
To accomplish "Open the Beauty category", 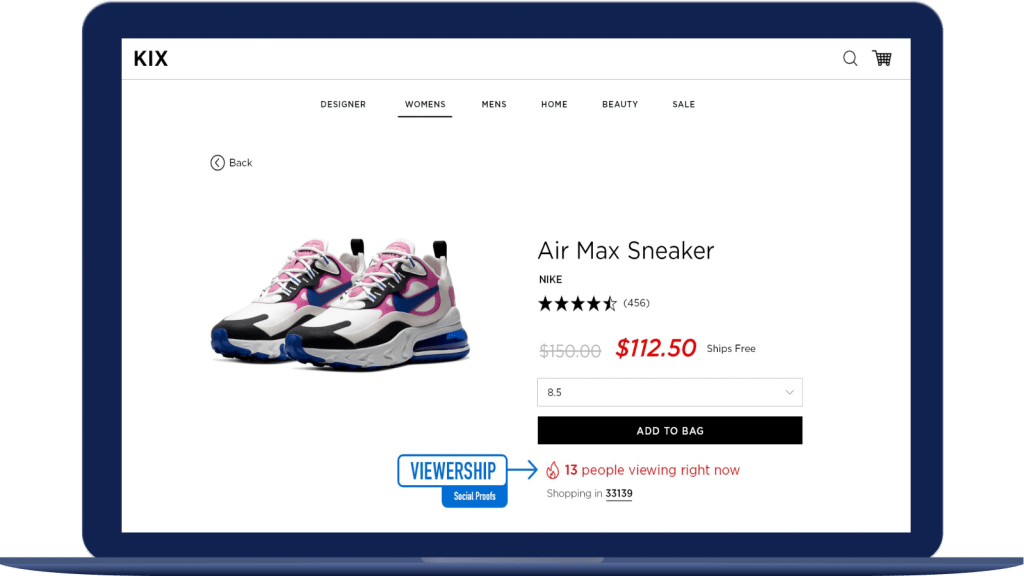I will tap(620, 104).
